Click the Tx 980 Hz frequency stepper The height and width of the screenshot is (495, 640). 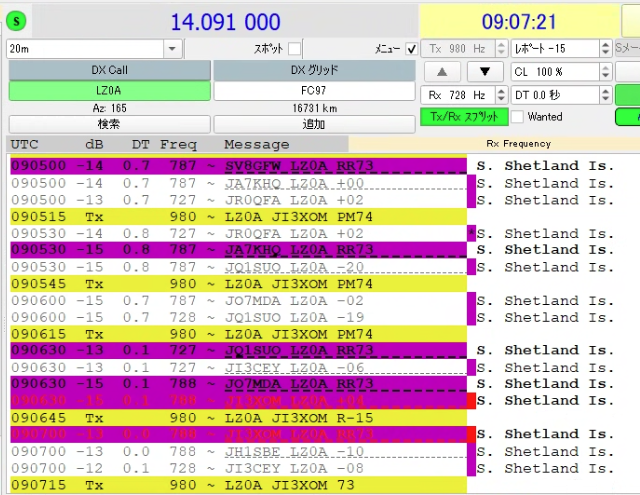(501, 49)
